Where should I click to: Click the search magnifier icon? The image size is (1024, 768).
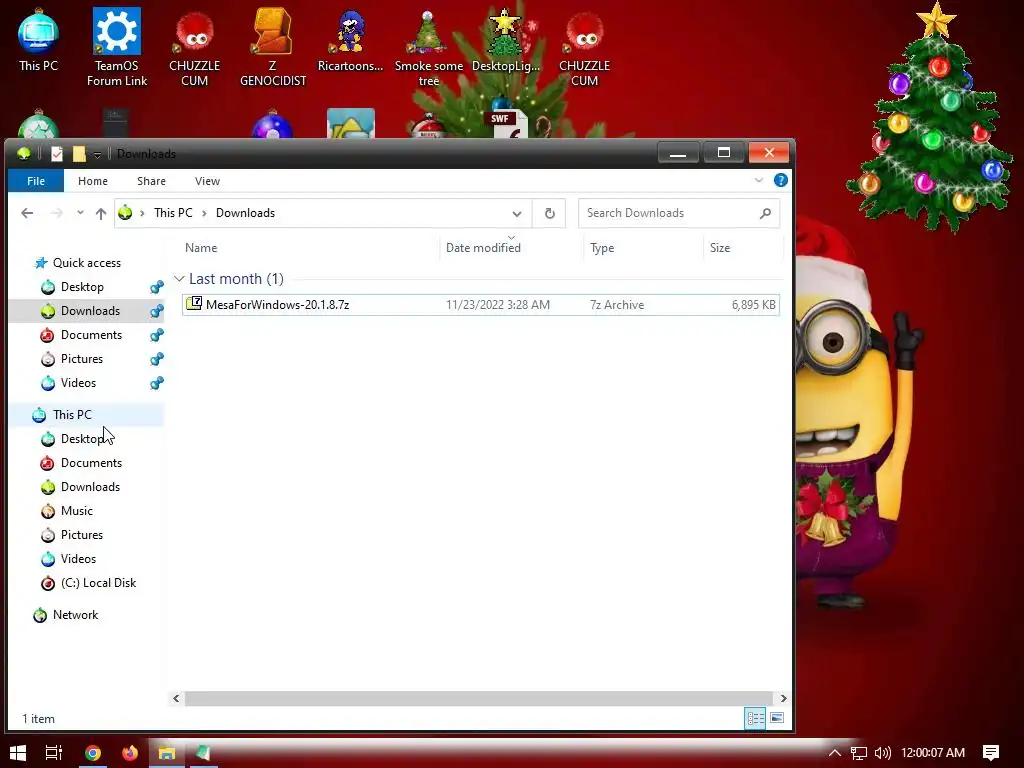765,213
